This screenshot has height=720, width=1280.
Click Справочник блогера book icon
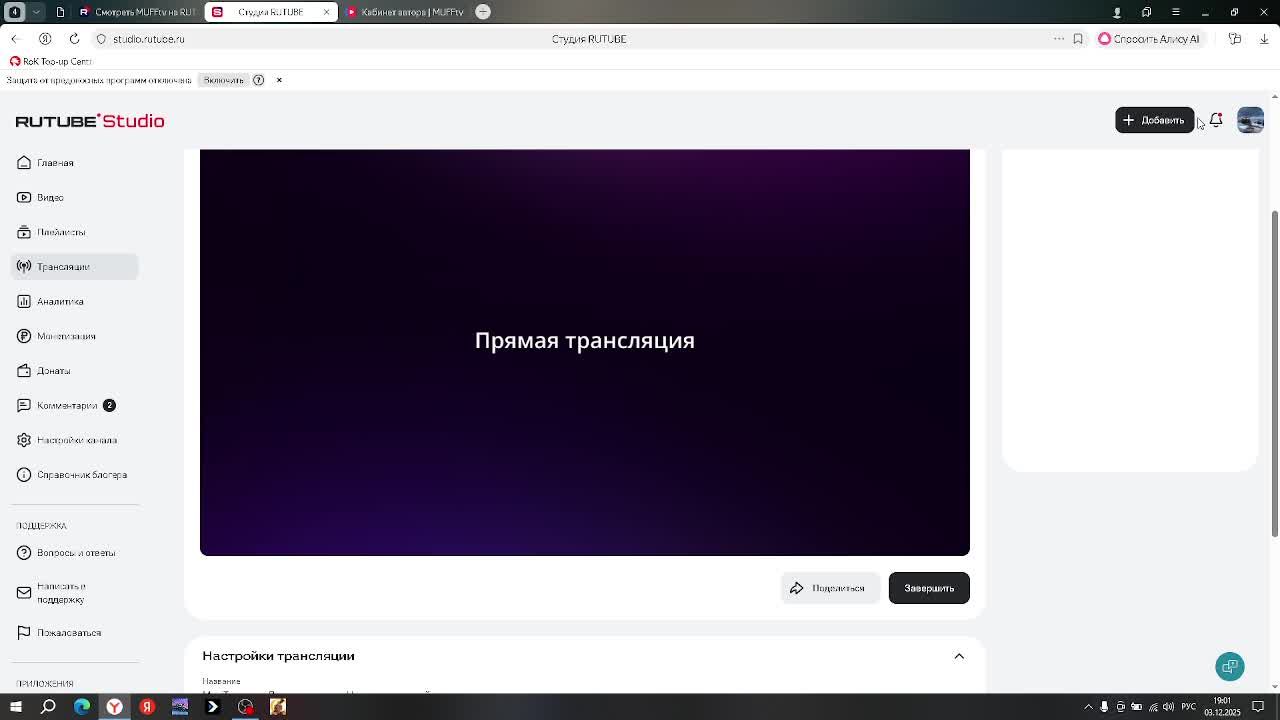[24, 475]
